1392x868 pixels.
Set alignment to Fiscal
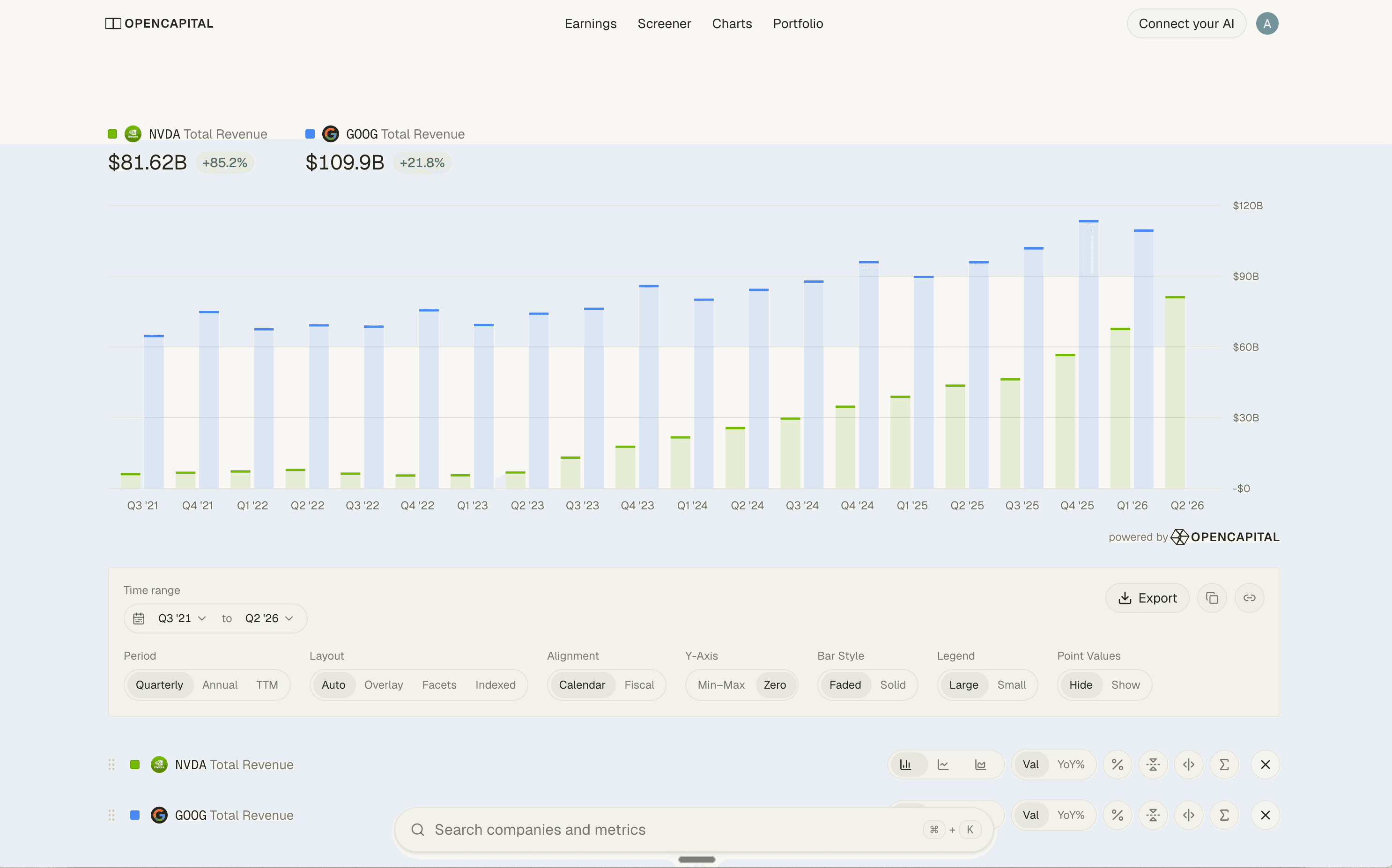click(639, 685)
